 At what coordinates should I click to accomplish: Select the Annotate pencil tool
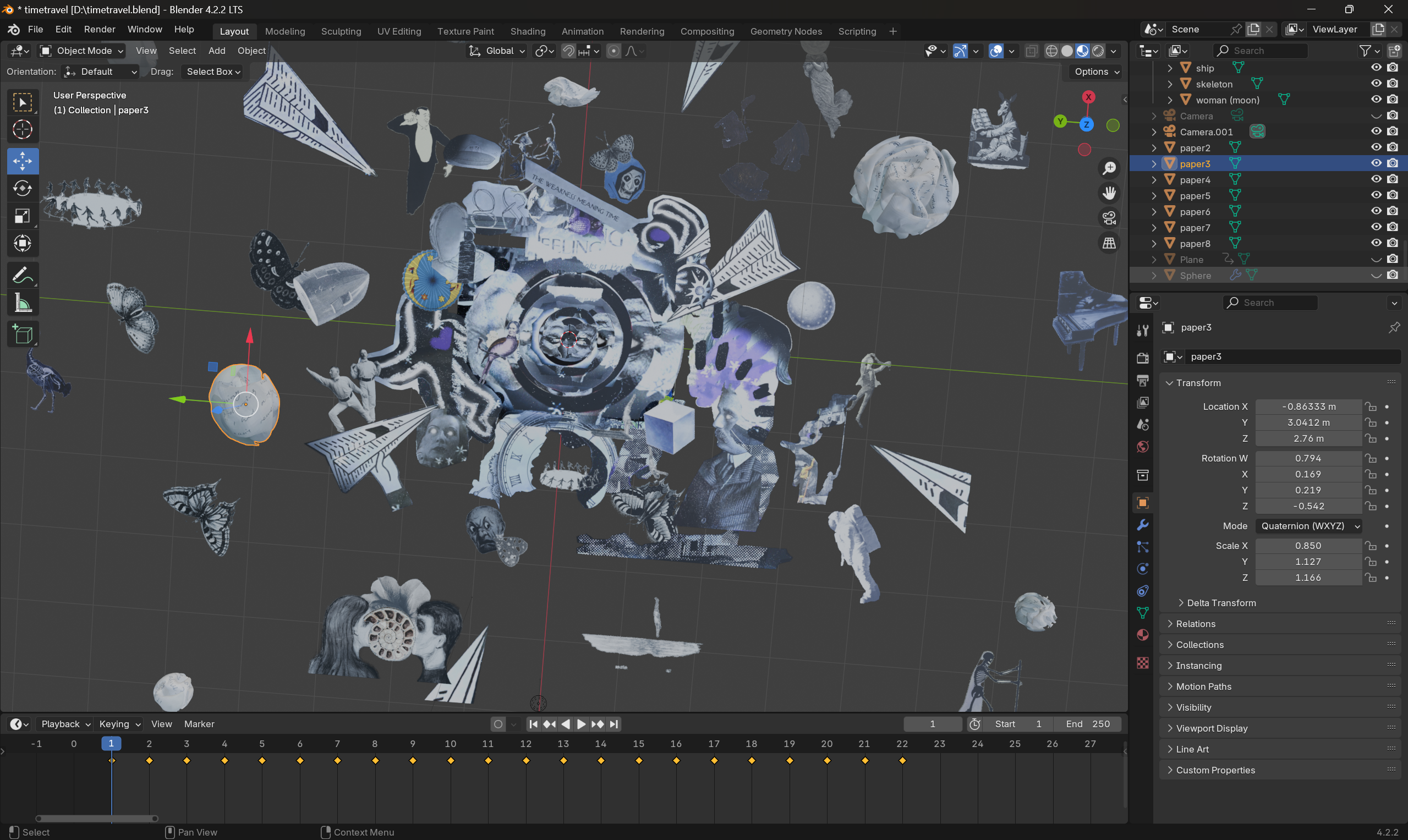point(23,276)
